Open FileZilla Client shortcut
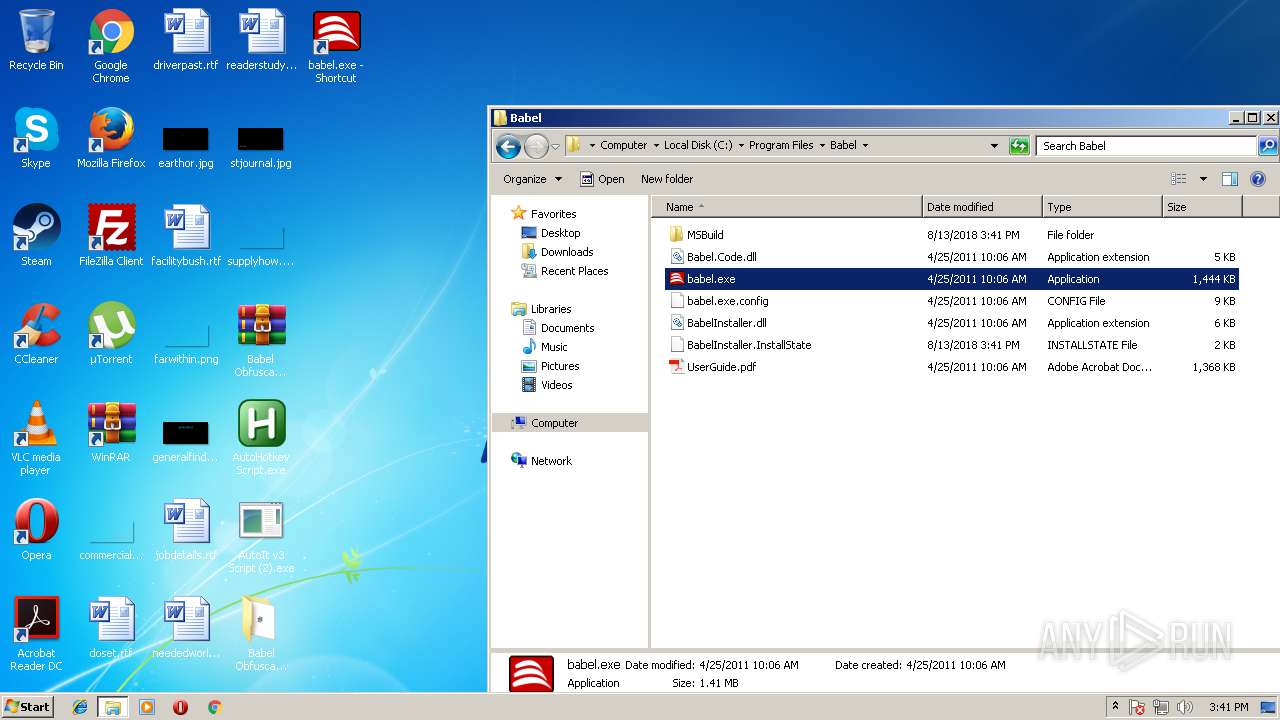The height and width of the screenshot is (720, 1280). coord(111,236)
